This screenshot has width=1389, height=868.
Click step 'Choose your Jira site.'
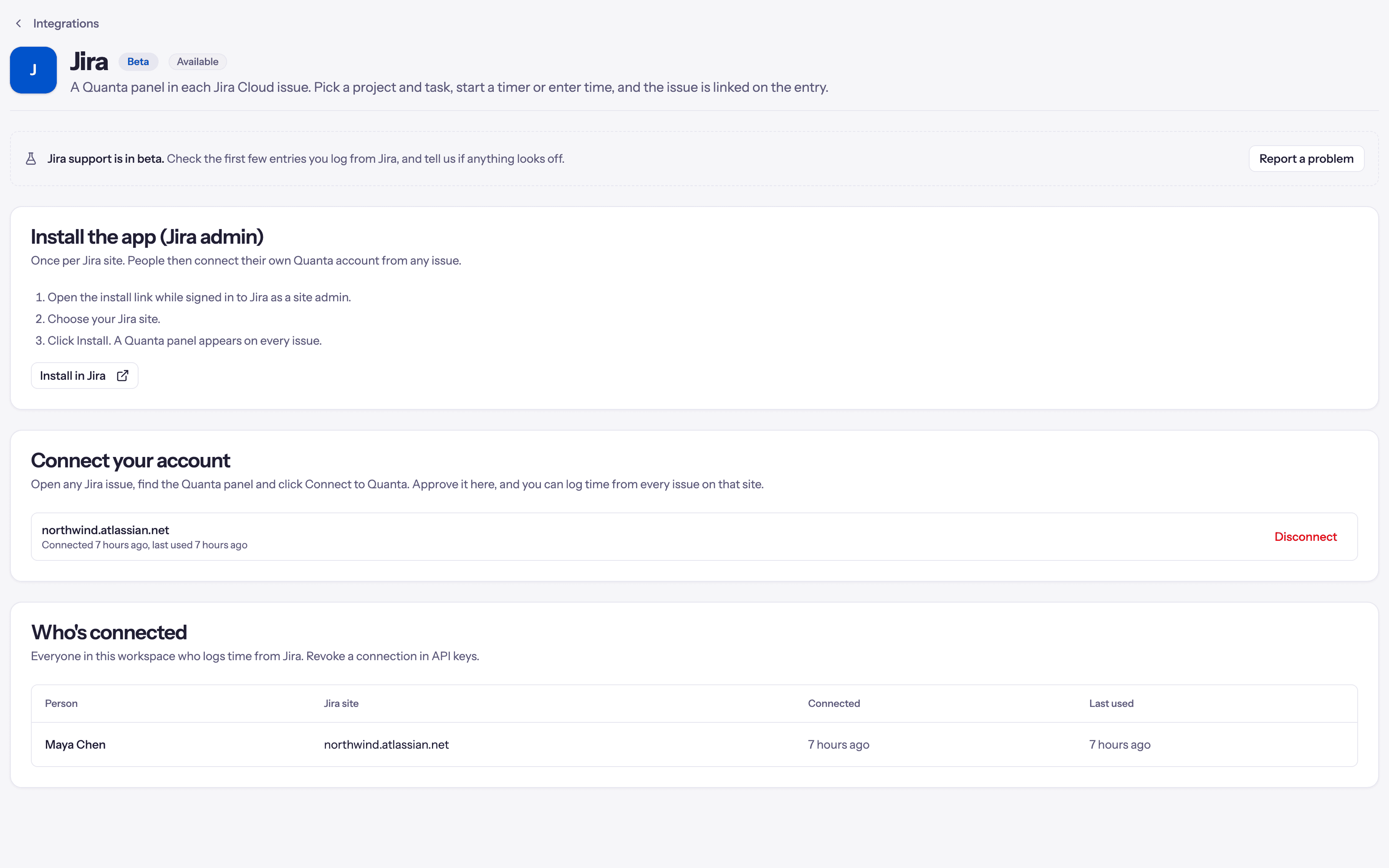[104, 319]
